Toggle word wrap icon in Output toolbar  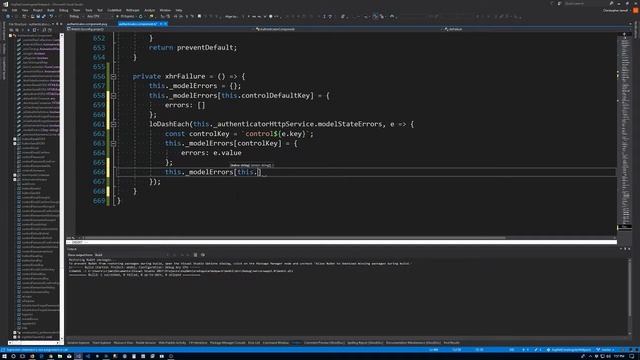[202, 255]
